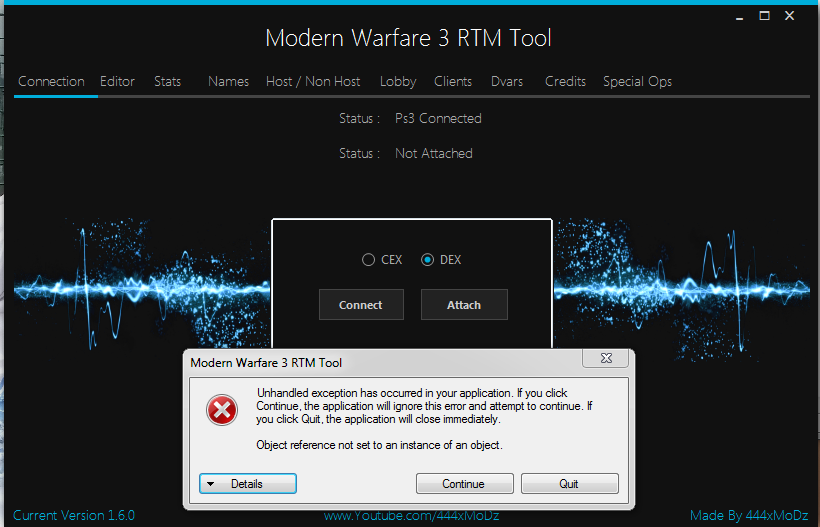
Task: Close the error dialog with X
Action: click(x=606, y=358)
